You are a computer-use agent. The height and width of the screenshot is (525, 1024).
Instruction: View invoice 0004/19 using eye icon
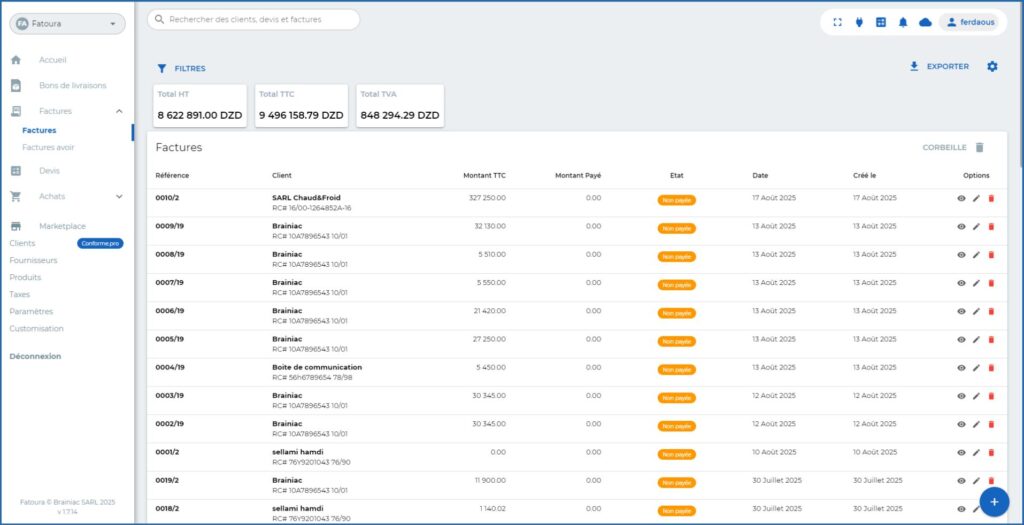coord(961,367)
